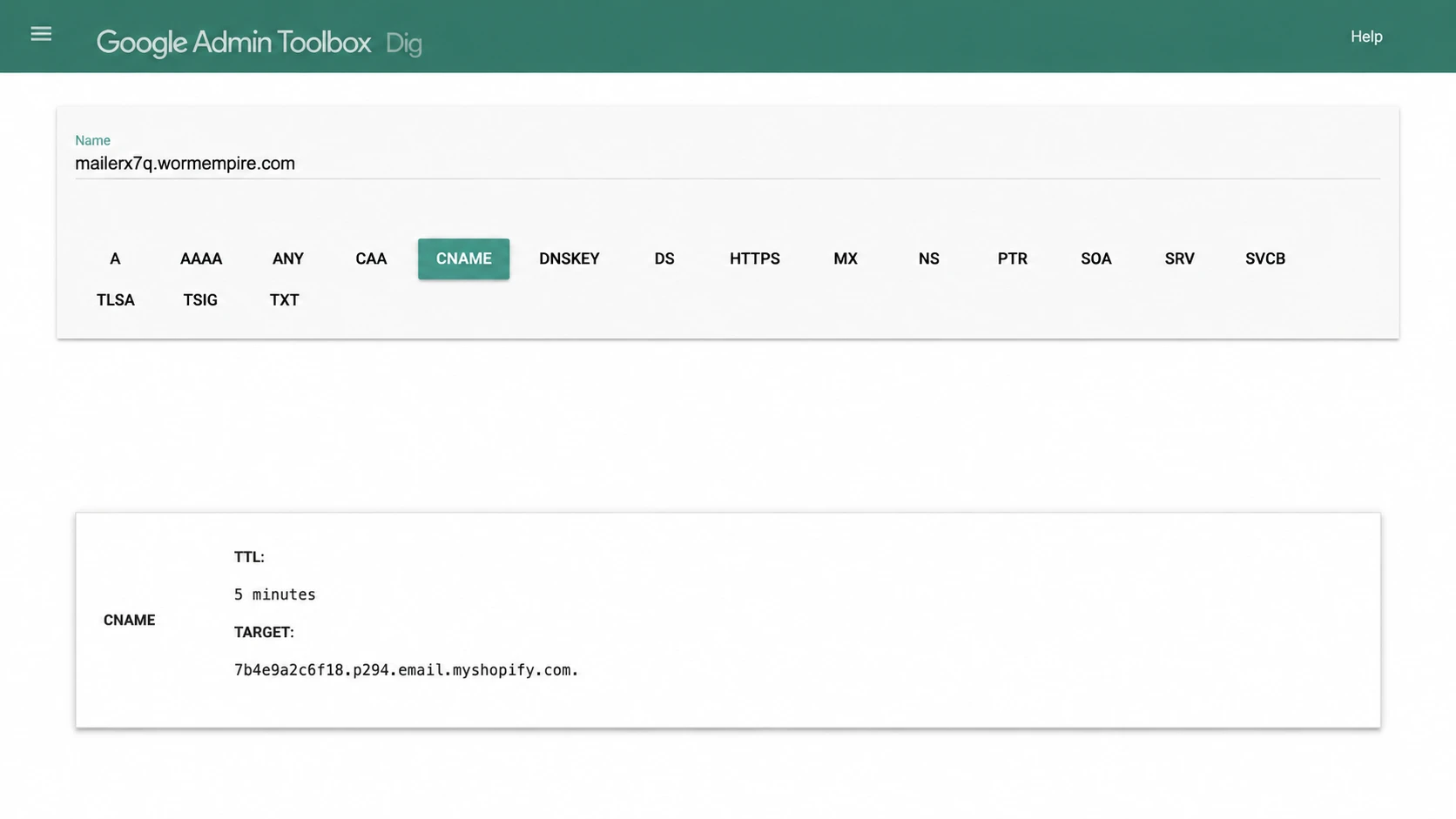The width and height of the screenshot is (1456, 819).
Task: Select the PTR record type
Action: tap(1013, 258)
